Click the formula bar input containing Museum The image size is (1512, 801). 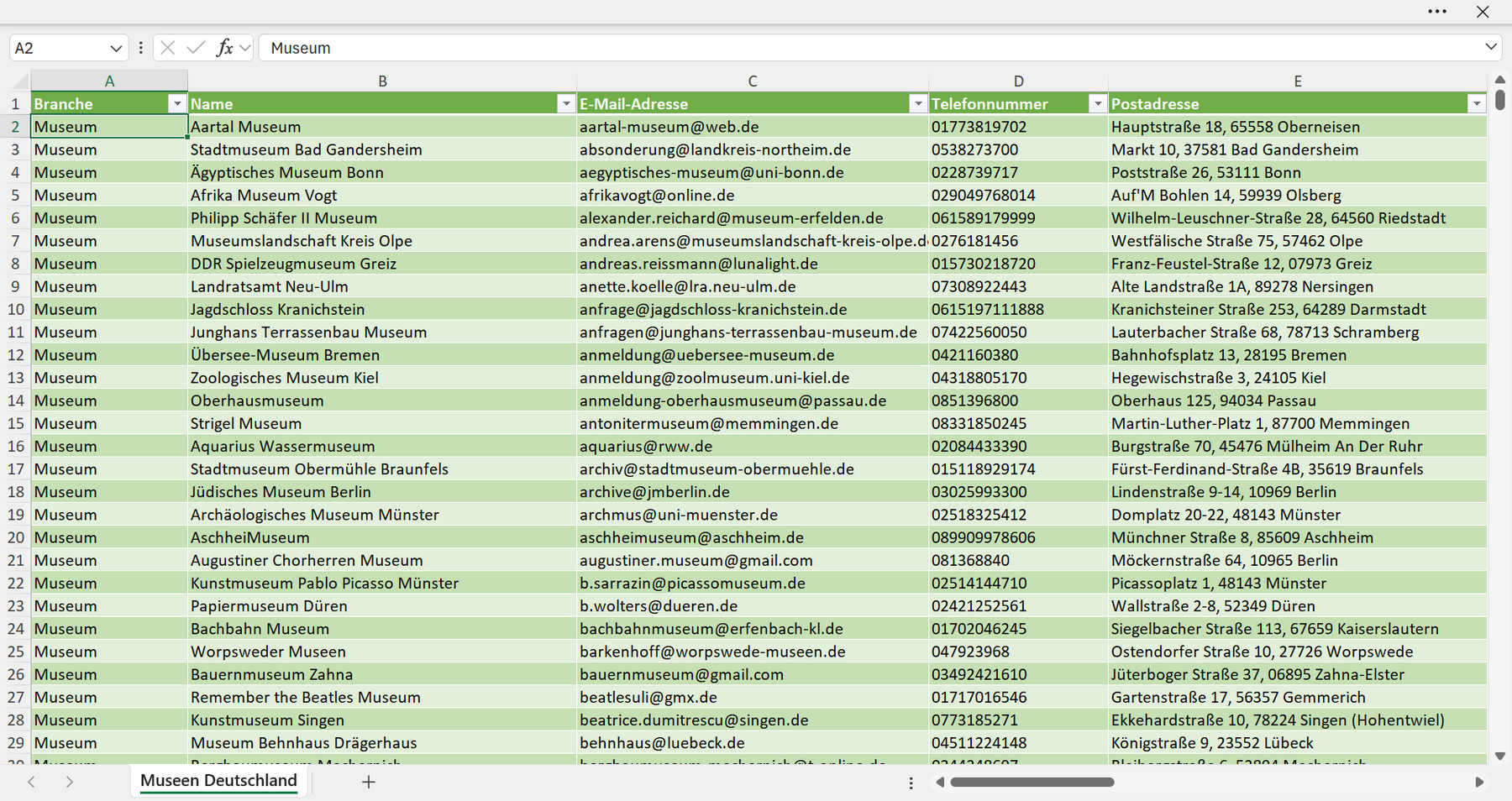tap(869, 48)
